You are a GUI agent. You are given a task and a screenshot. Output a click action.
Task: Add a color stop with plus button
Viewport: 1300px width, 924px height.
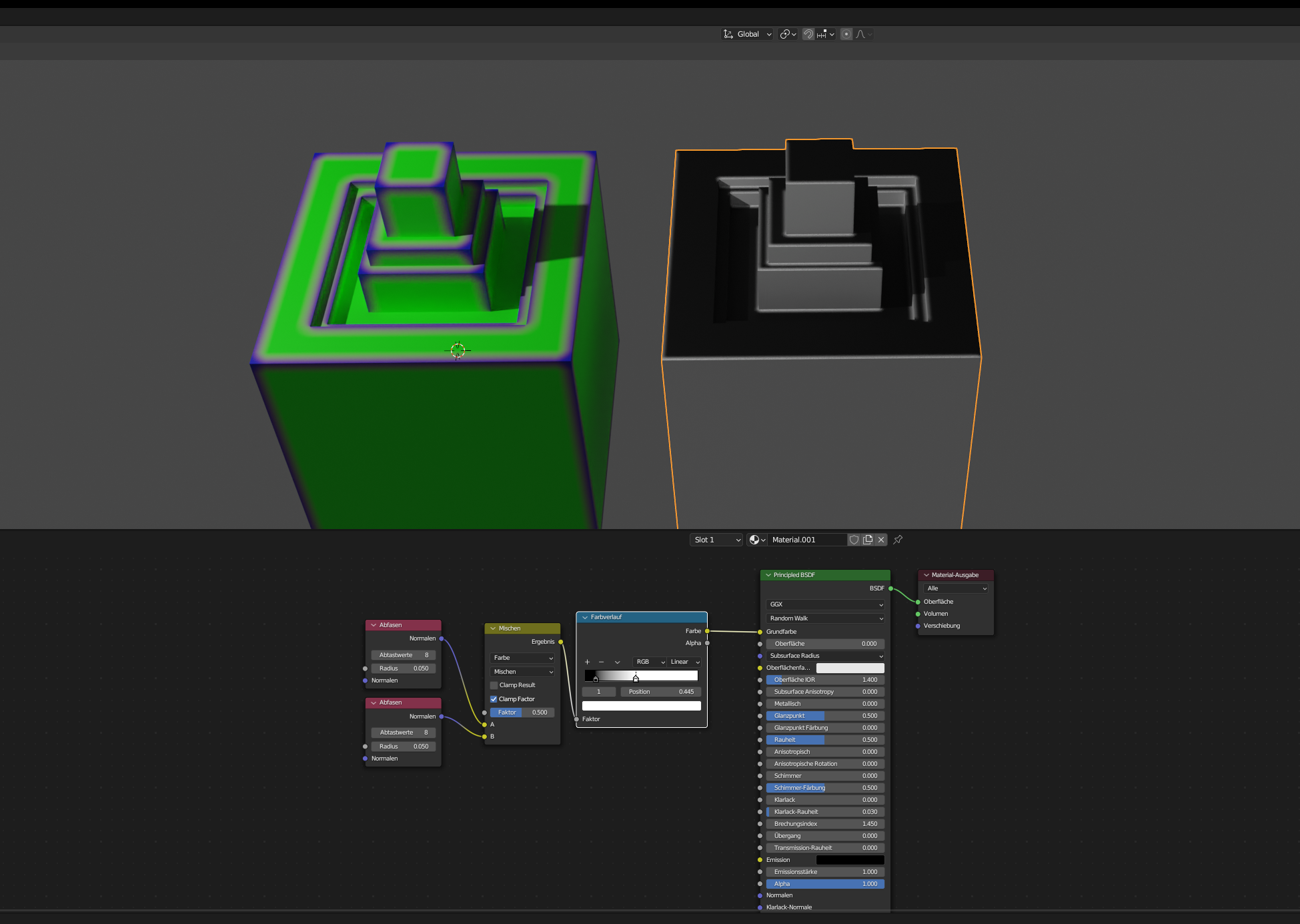point(587,662)
